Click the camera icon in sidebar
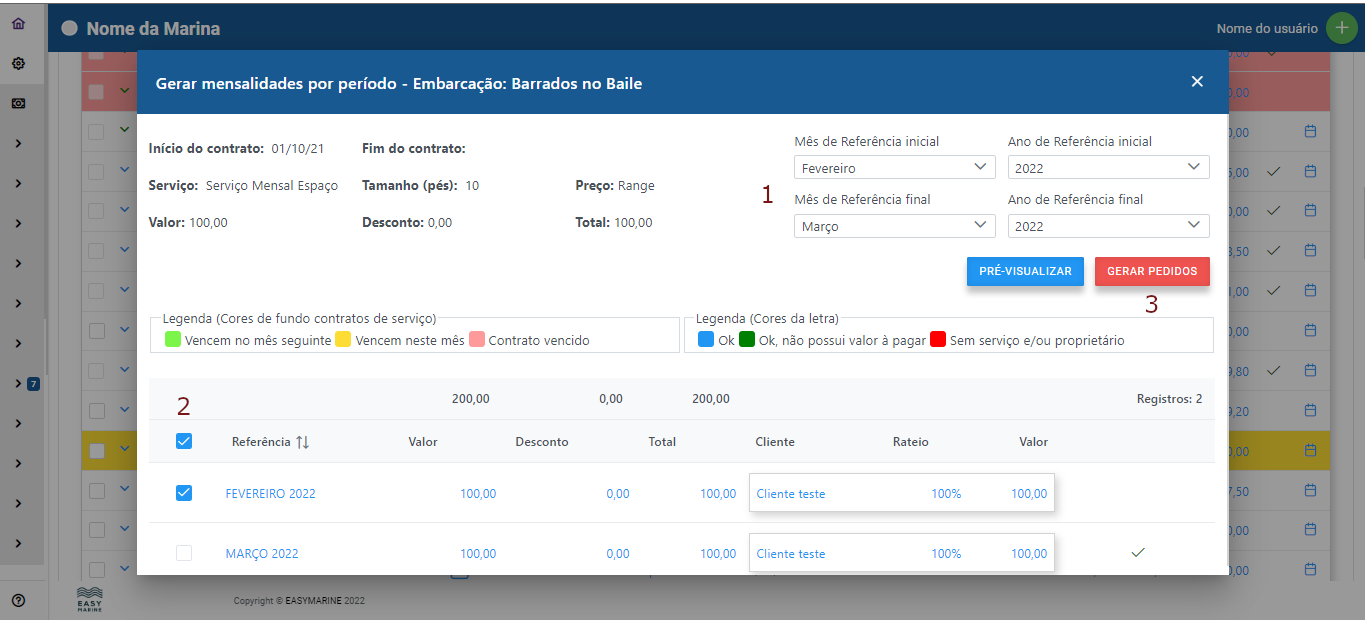Screen dimensions: 1365x623 coord(18,103)
